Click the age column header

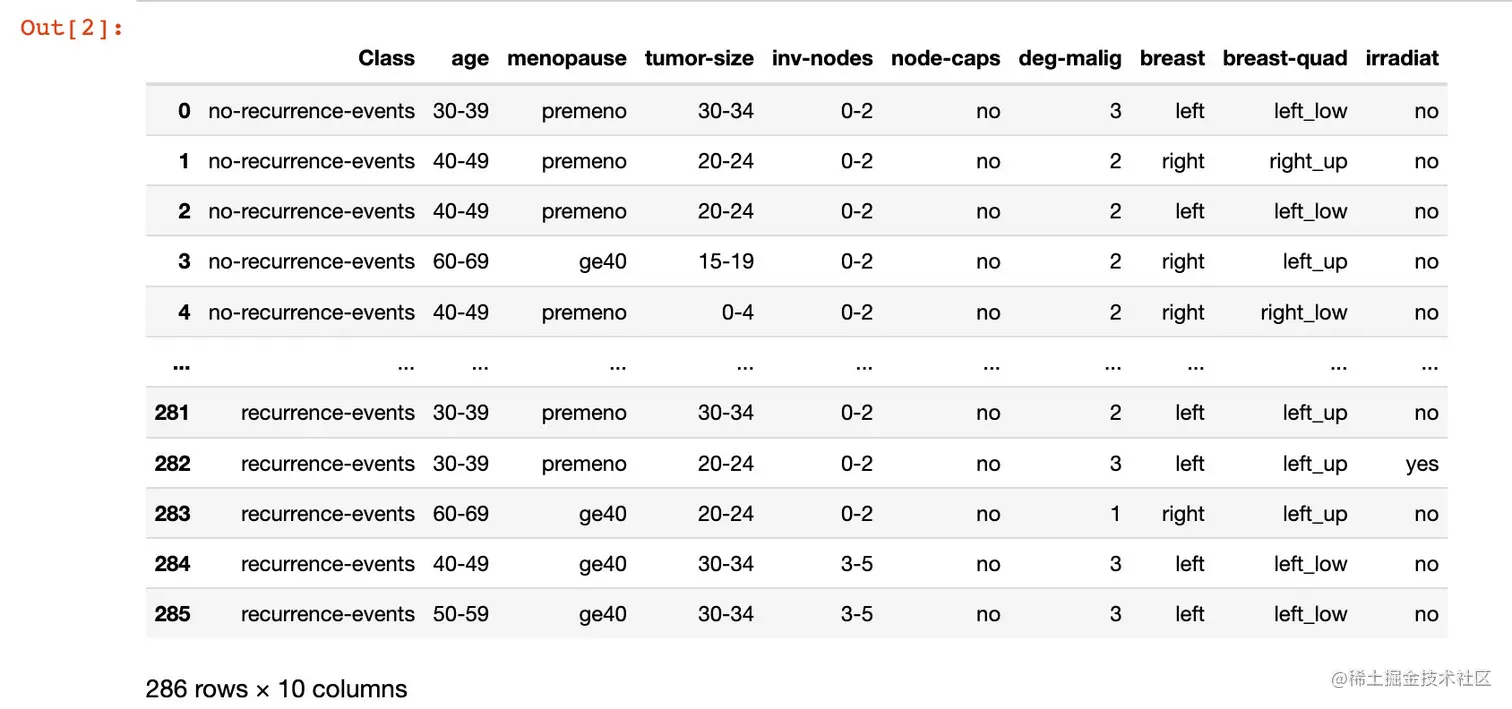click(x=470, y=58)
